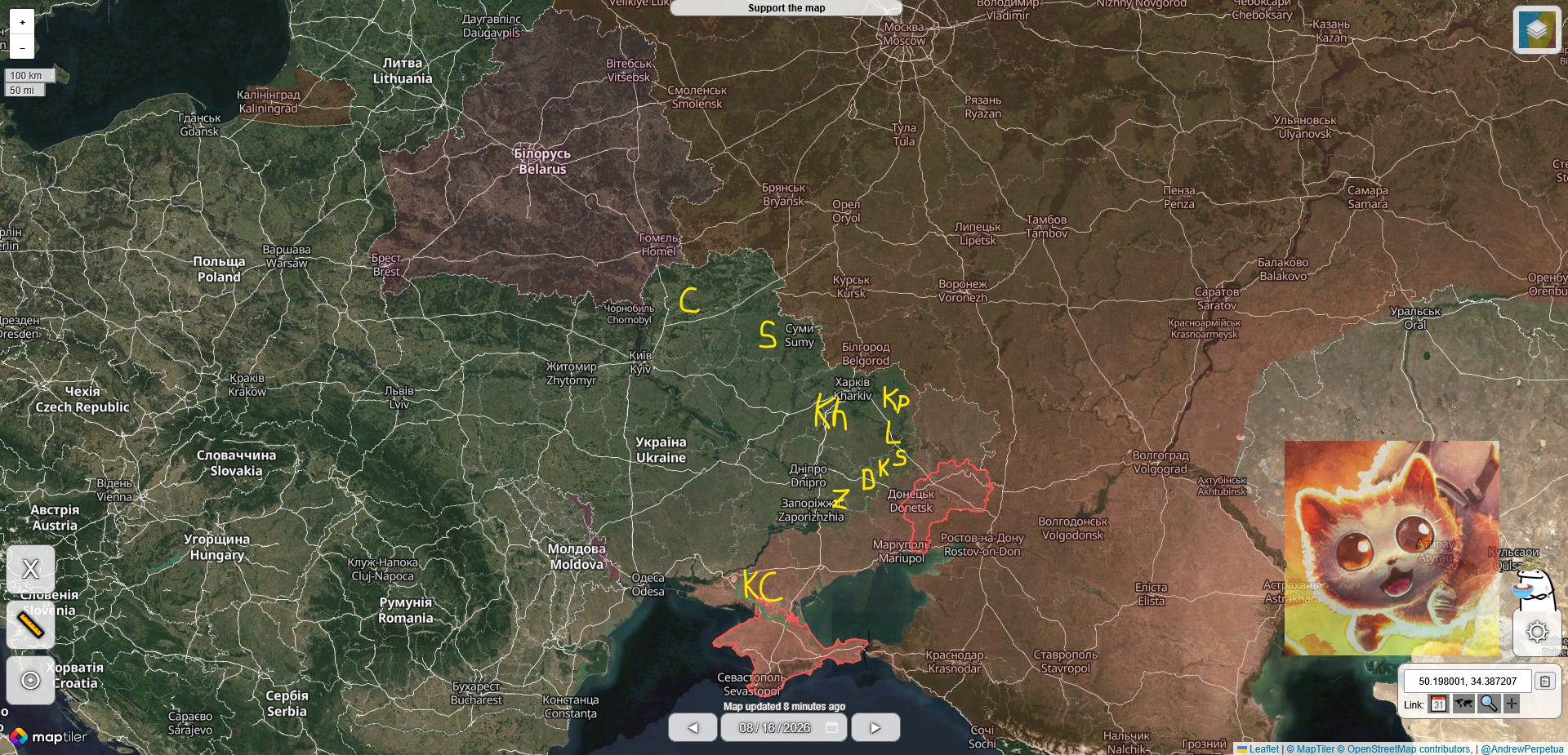Advance to the next map date

point(875,727)
